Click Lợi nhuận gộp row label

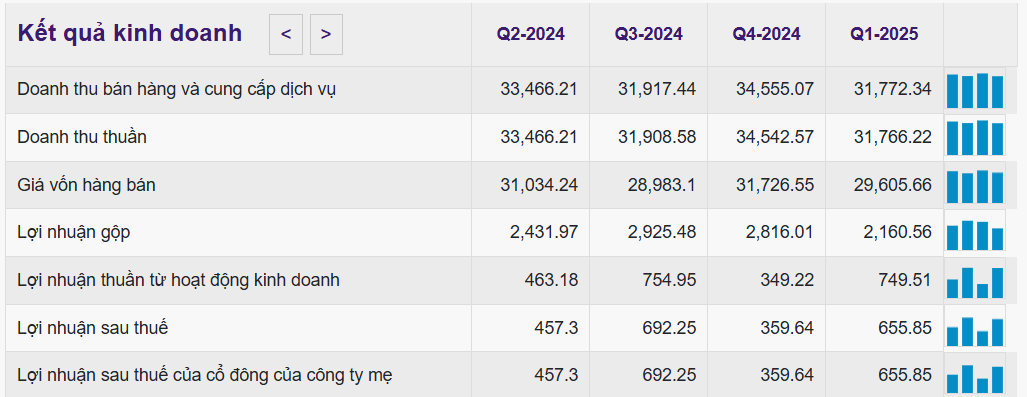(73, 233)
